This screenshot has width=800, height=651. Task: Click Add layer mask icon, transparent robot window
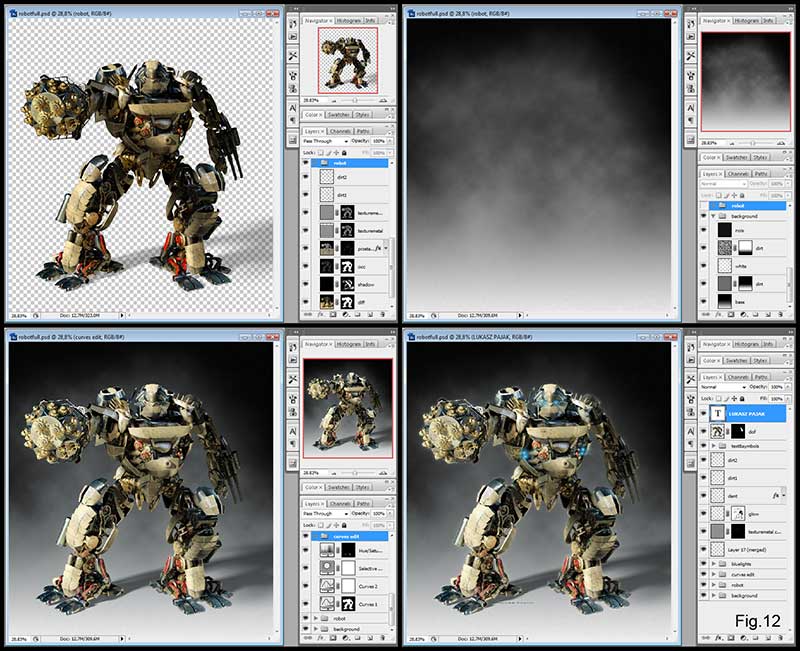pyautogui.click(x=333, y=314)
